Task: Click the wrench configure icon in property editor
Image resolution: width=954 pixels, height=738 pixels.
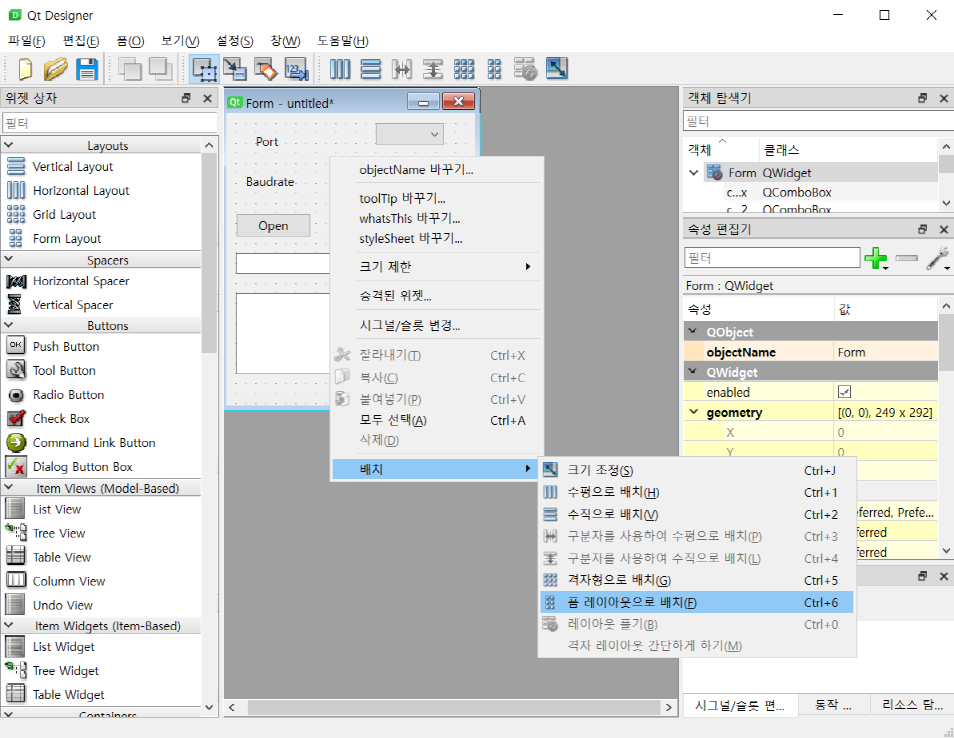Action: [938, 258]
